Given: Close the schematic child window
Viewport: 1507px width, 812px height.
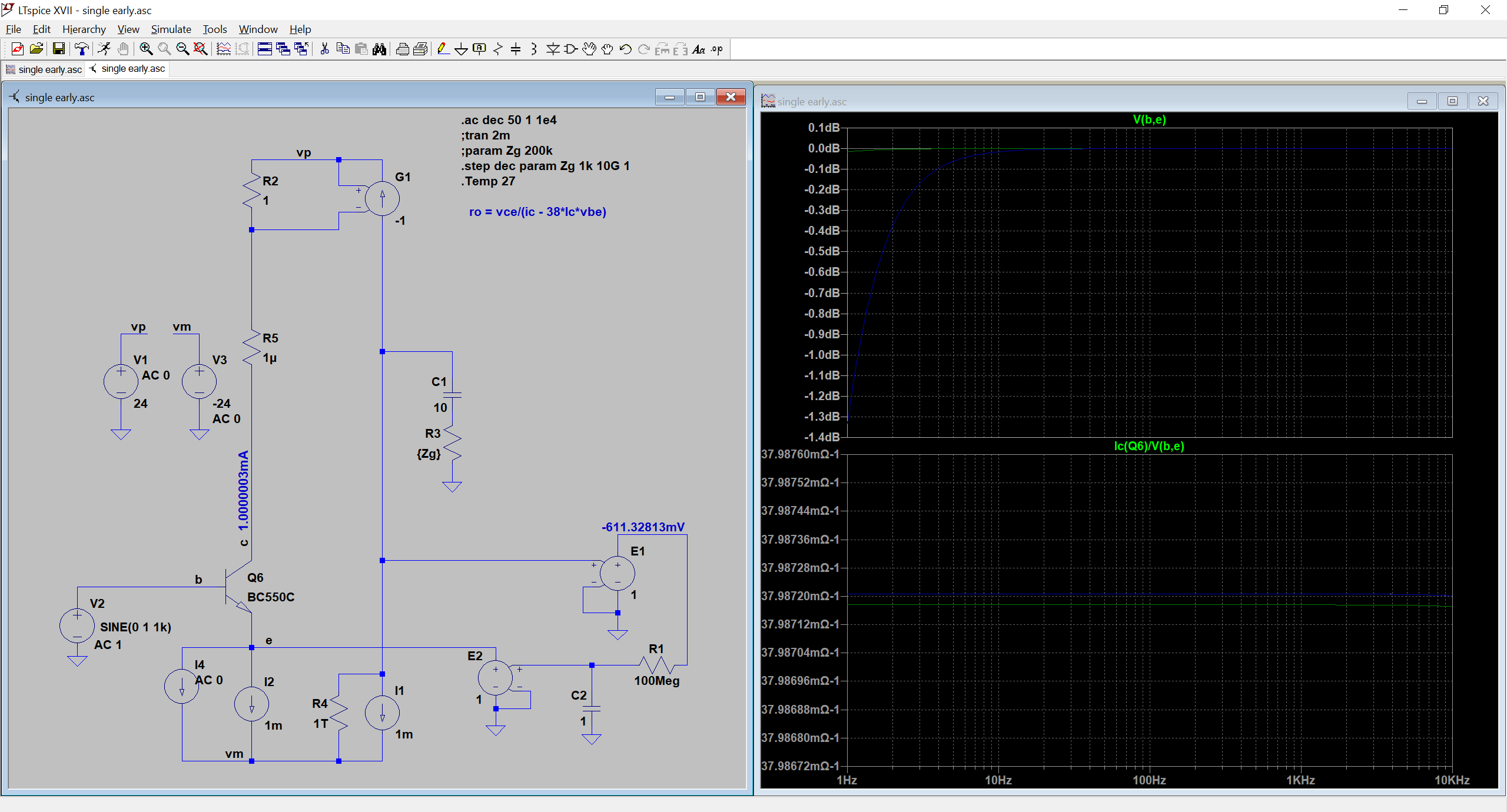Looking at the screenshot, I should 731,97.
